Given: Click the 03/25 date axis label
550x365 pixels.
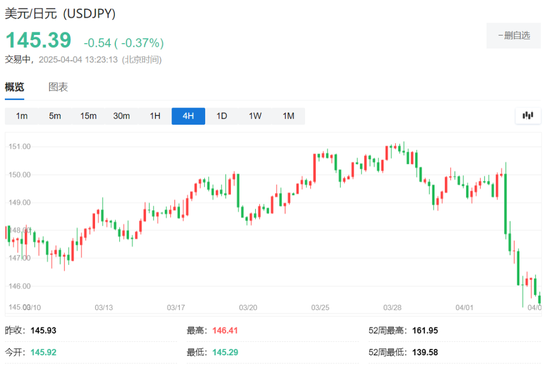Looking at the screenshot, I should (320, 308).
